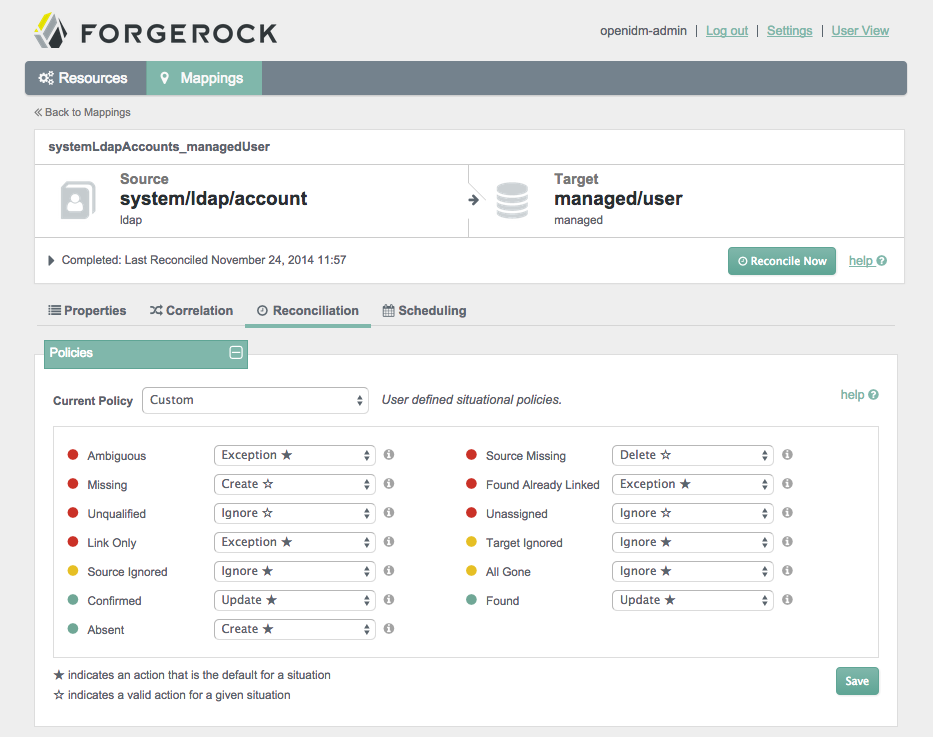Click the info icon for Unqualified
The width and height of the screenshot is (933, 737).
(389, 513)
